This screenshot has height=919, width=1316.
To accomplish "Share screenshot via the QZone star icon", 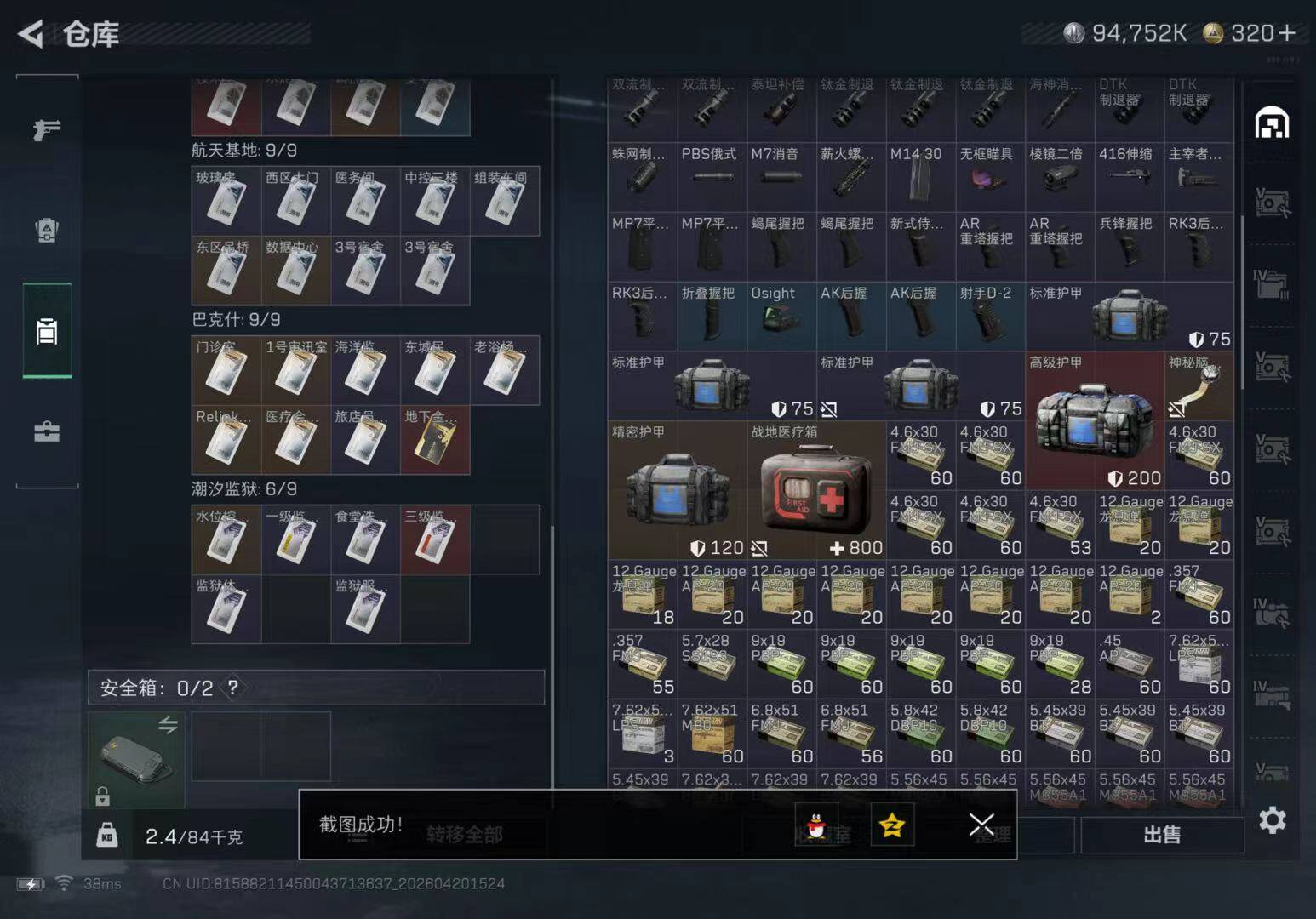I will click(892, 824).
